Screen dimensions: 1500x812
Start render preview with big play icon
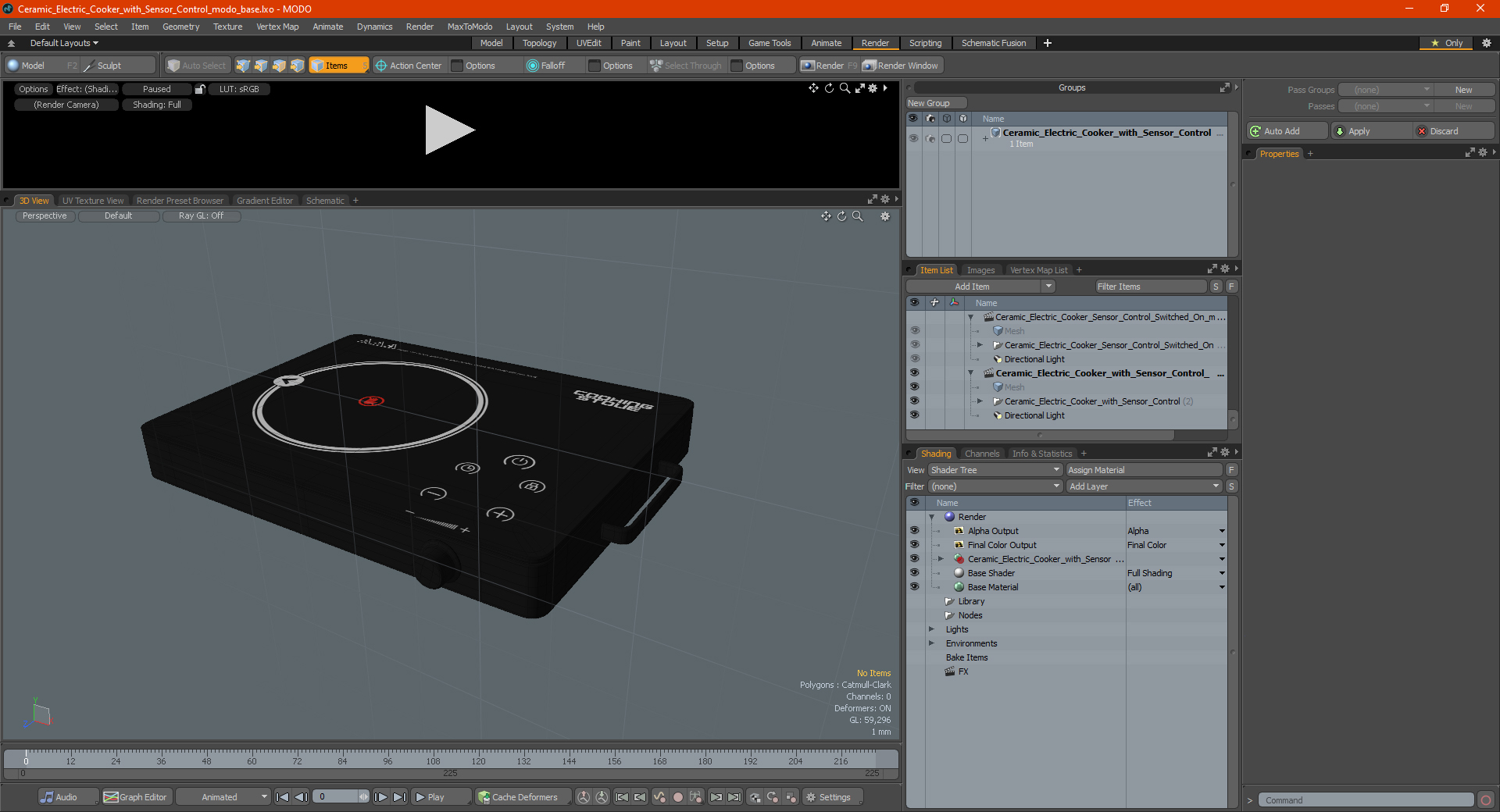click(449, 130)
